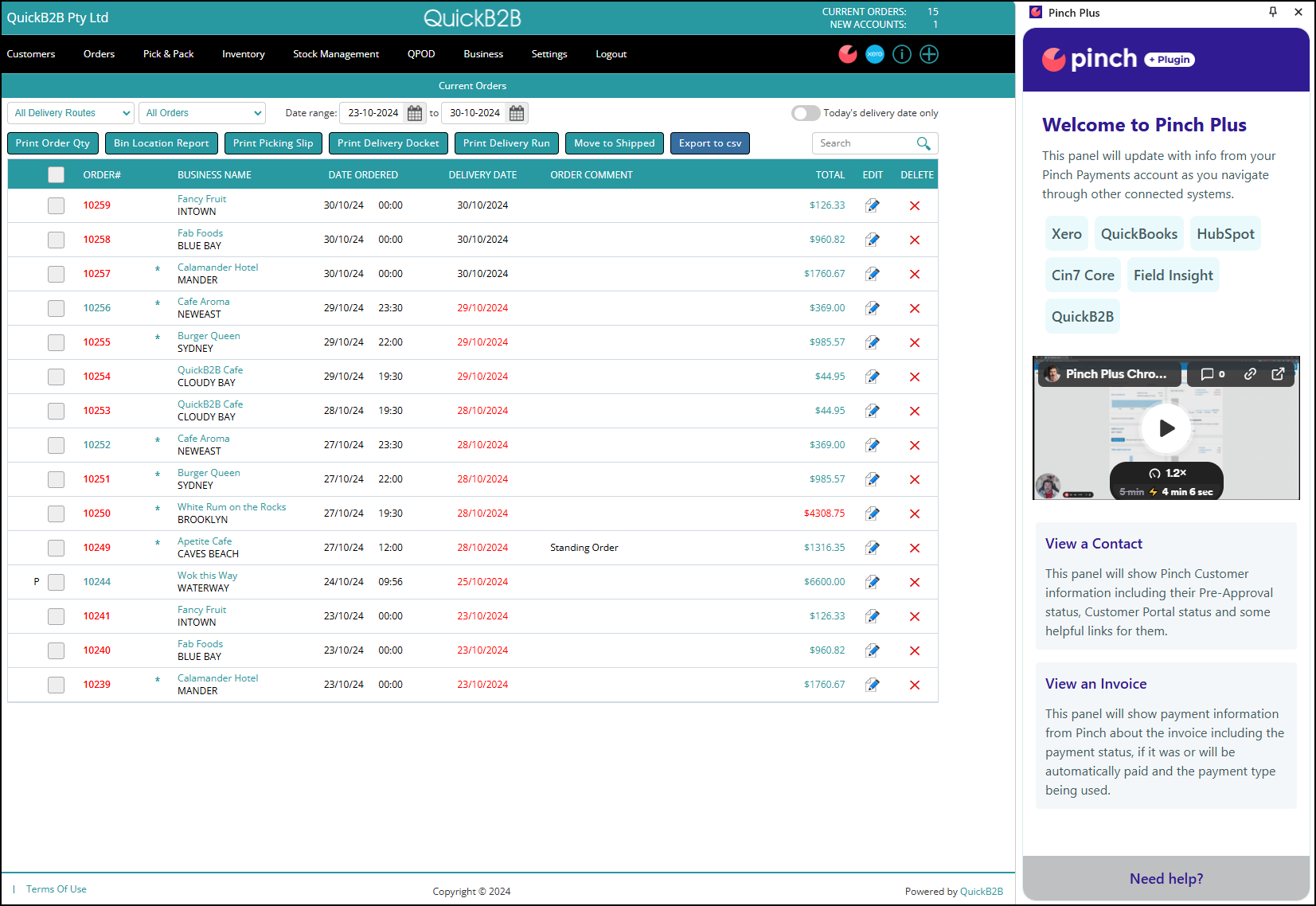Delete order 10257
The image size is (1316, 906).
tap(915, 274)
